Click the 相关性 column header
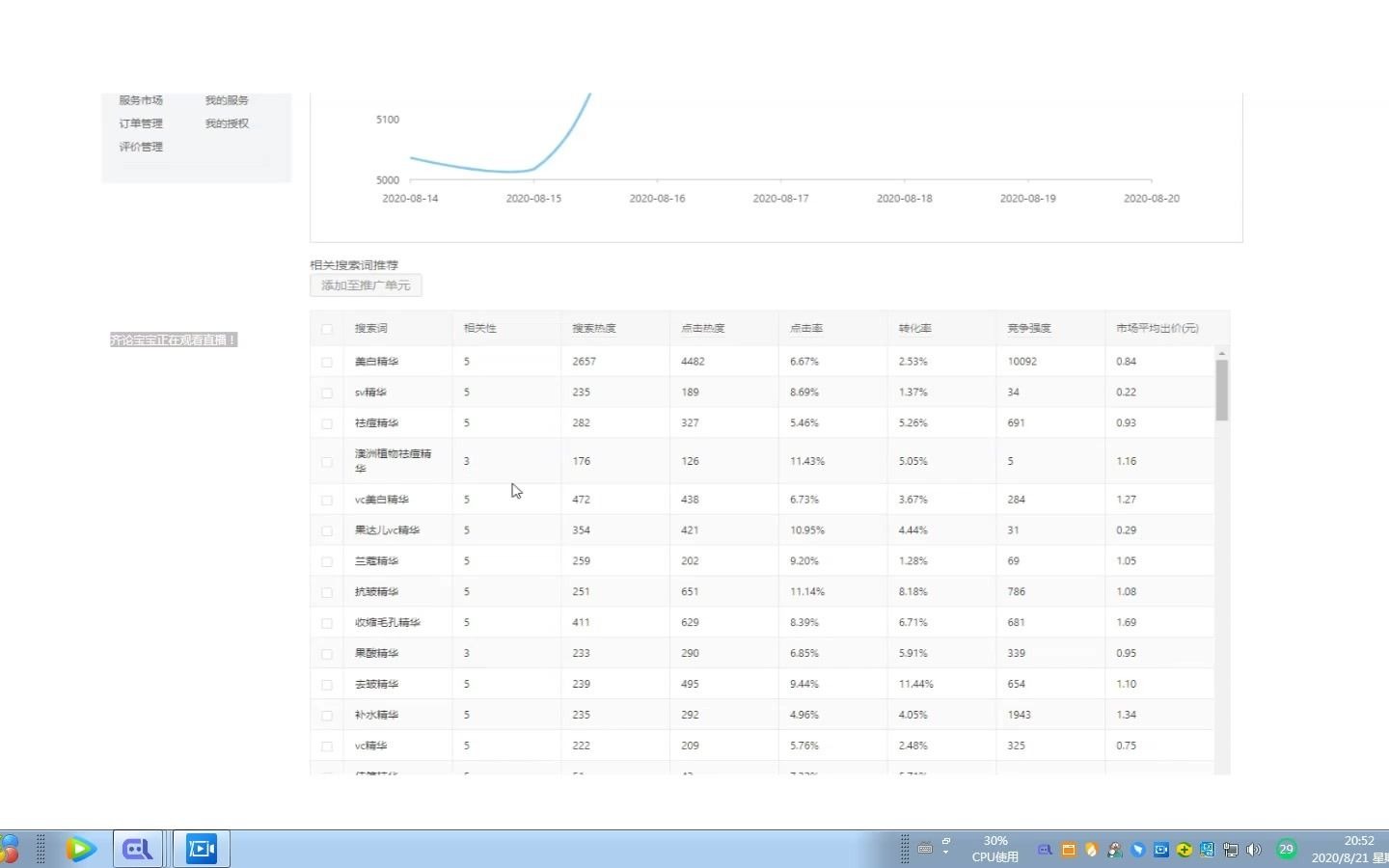 pos(480,329)
